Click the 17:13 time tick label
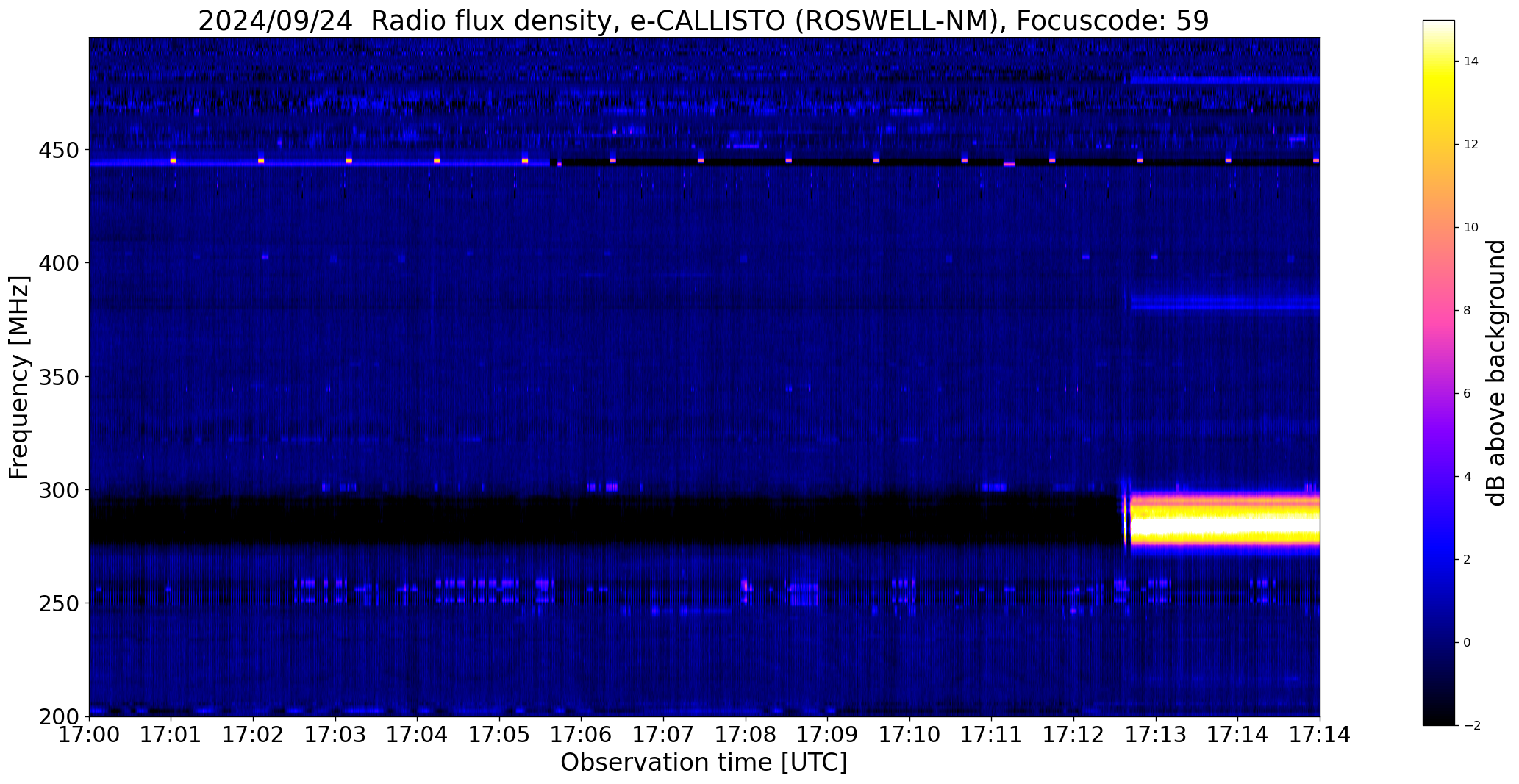 point(1156,735)
